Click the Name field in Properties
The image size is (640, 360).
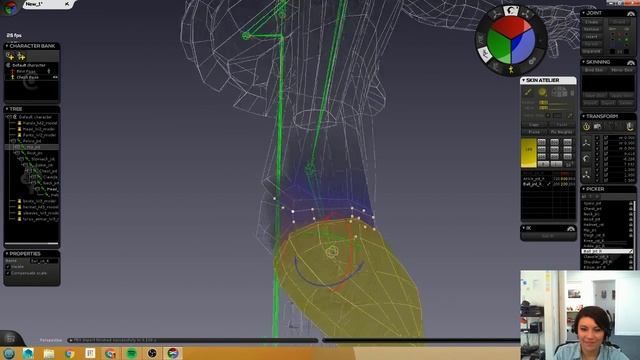click(44, 260)
